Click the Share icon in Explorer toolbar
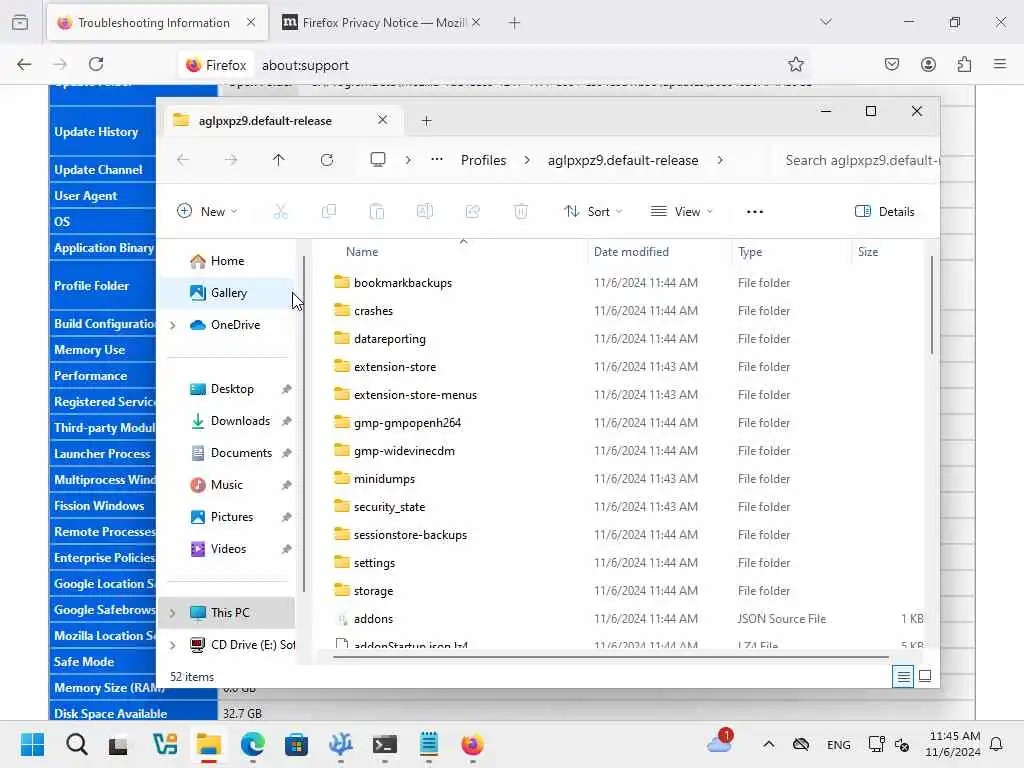The image size is (1024, 768). point(473,212)
